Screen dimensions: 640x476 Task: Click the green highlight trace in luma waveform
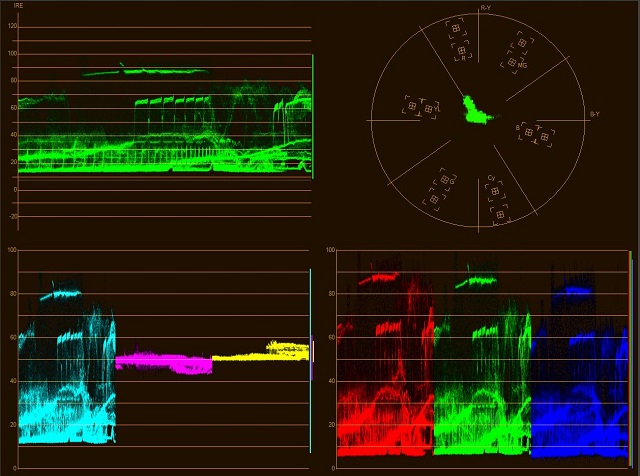tap(145, 72)
